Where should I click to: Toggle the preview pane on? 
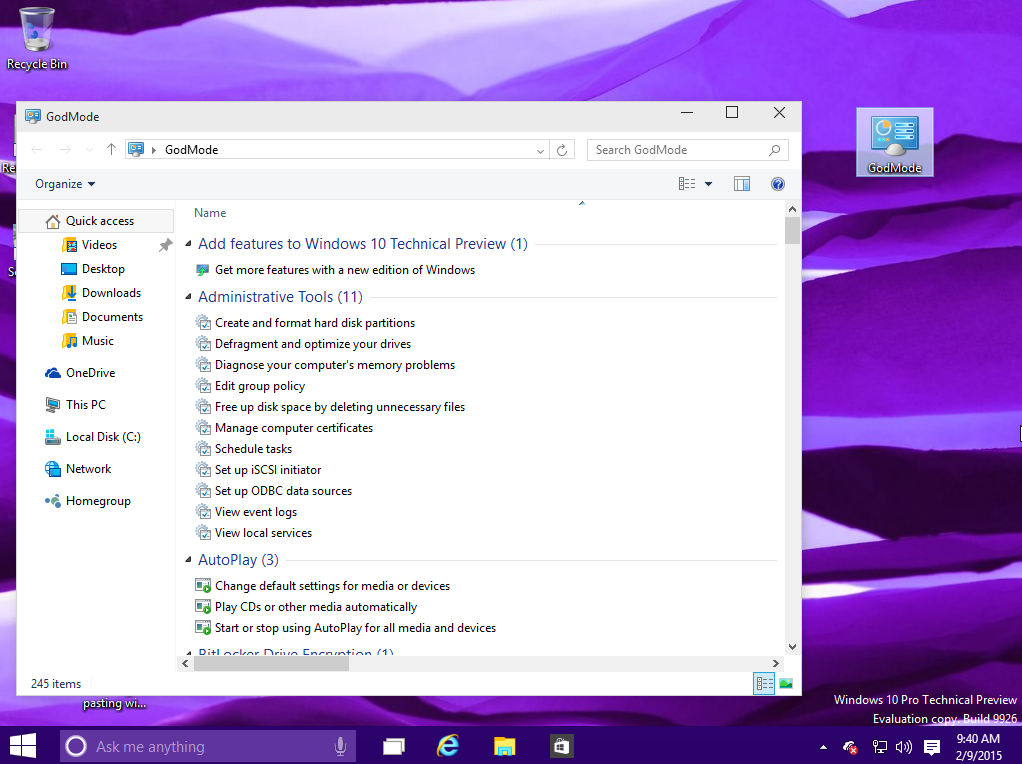point(741,183)
